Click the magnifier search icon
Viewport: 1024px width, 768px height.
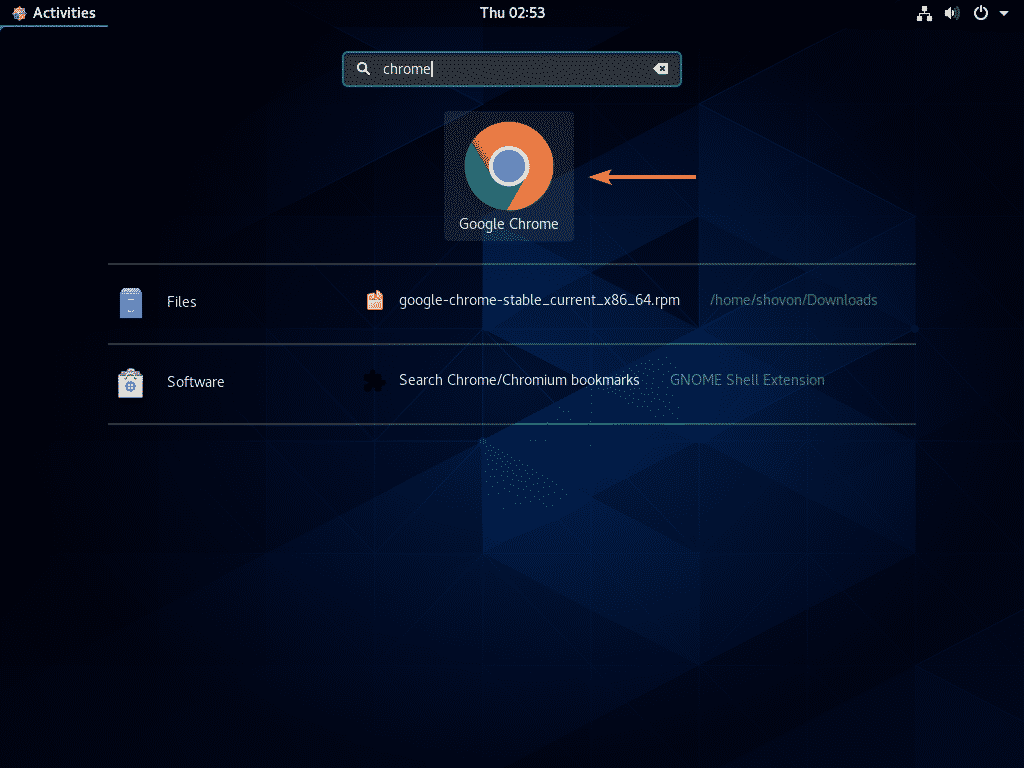click(x=363, y=69)
